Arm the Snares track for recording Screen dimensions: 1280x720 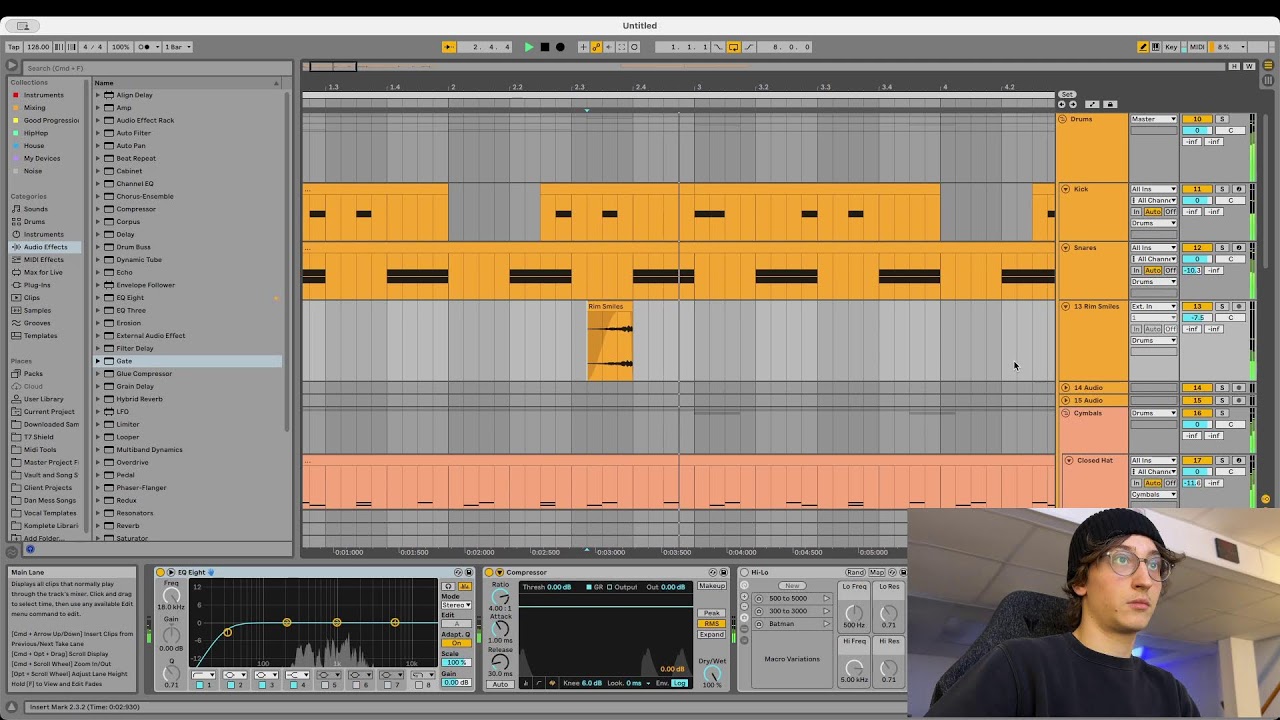coord(1238,248)
